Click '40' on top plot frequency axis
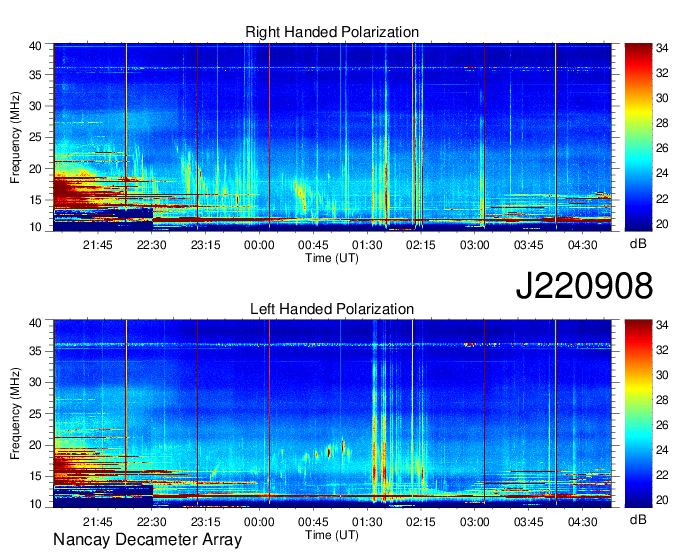This screenshot has height=552, width=680. pos(35,46)
